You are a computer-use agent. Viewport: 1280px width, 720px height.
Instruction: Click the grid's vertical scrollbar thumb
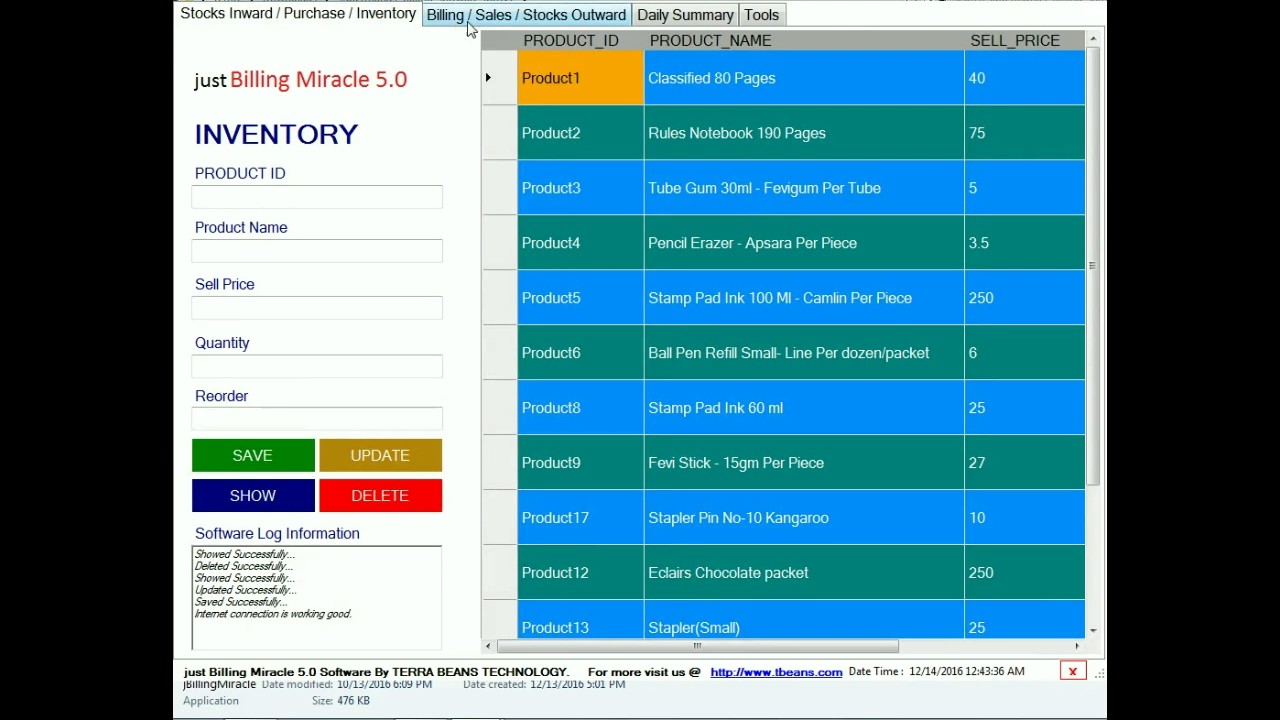pyautogui.click(x=1093, y=267)
